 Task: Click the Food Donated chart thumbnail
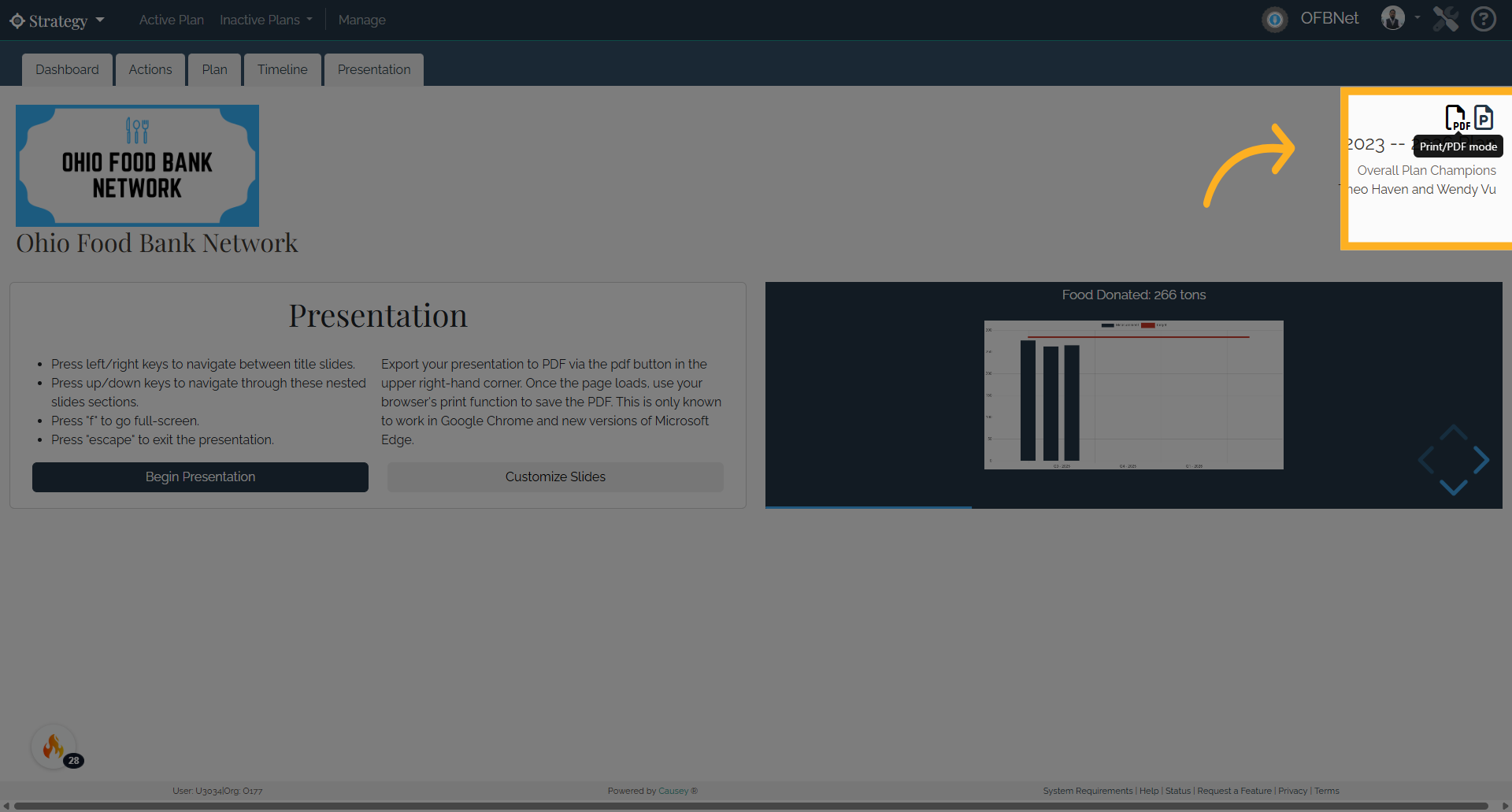click(x=1134, y=395)
